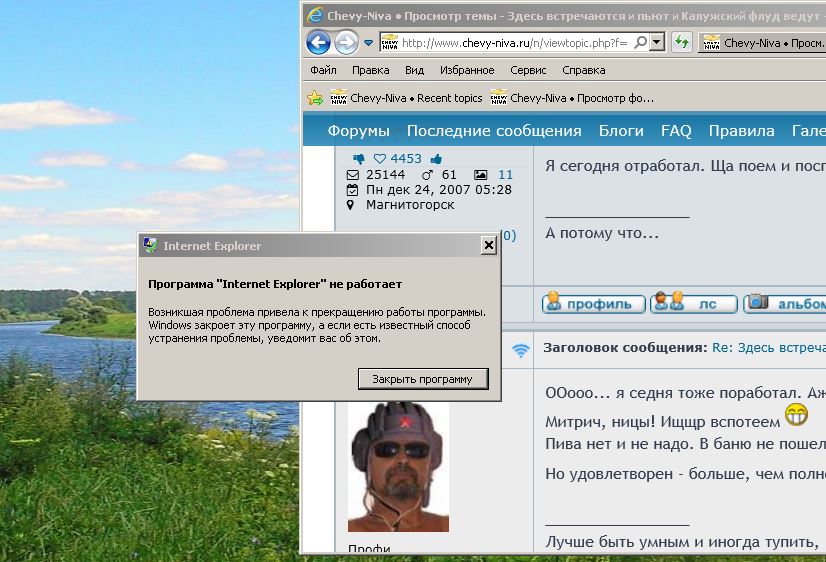
Task: Send private message via лс button
Action: (694, 303)
